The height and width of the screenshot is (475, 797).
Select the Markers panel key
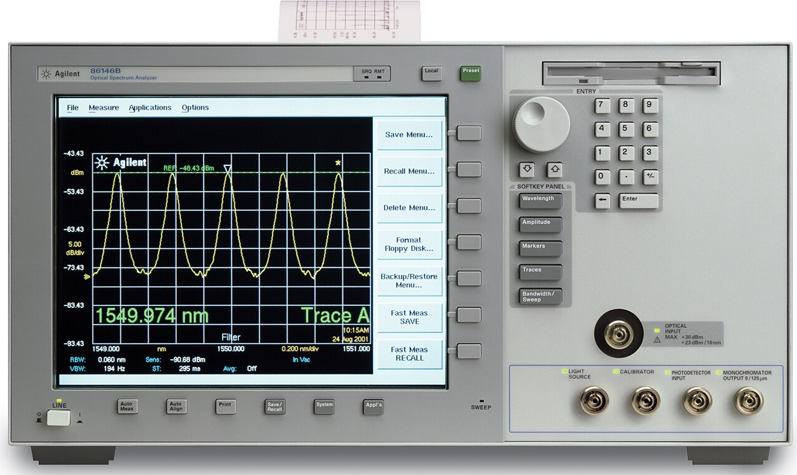(540, 248)
